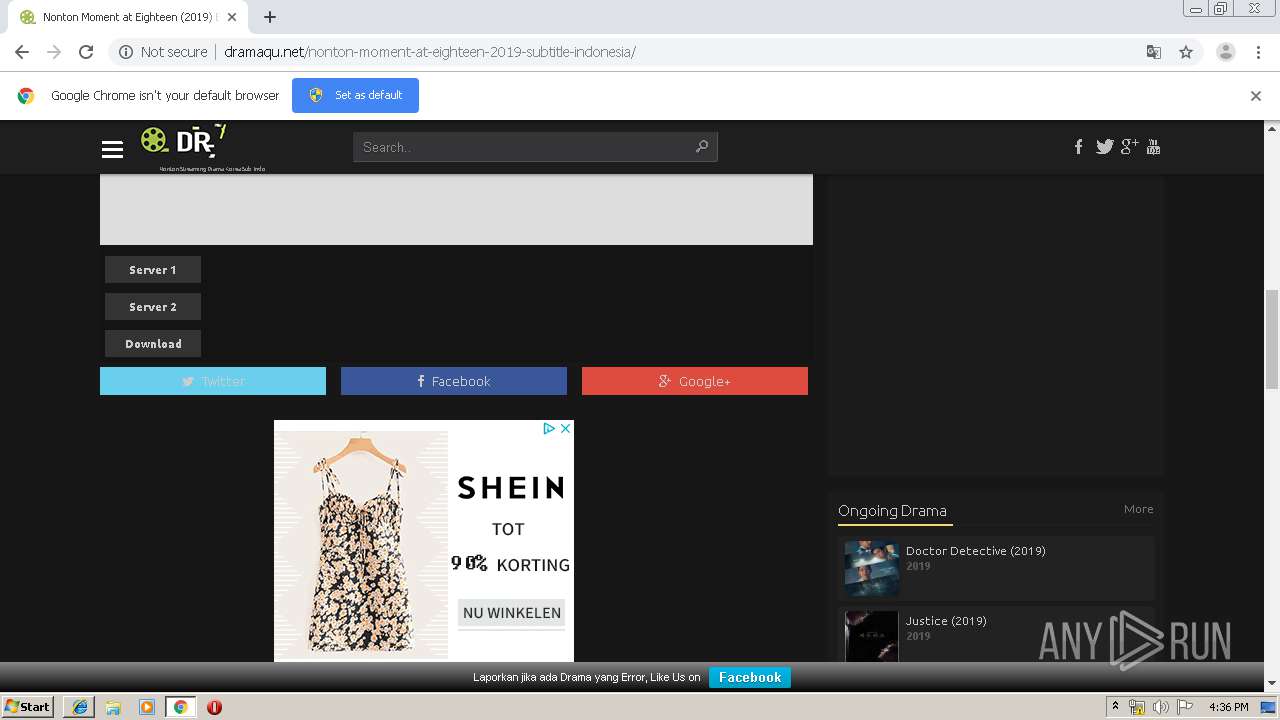Click the scrollbar down arrow
Image resolution: width=1280 pixels, height=720 pixels.
pyautogui.click(x=1272, y=683)
